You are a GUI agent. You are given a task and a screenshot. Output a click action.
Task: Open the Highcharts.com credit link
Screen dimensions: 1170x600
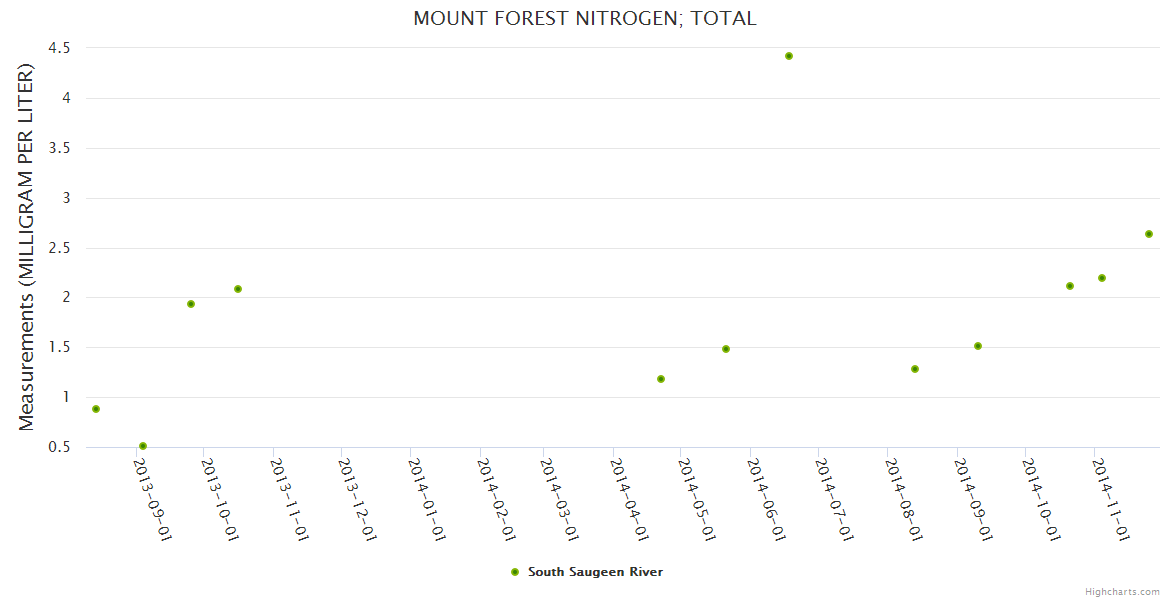click(x=1122, y=591)
